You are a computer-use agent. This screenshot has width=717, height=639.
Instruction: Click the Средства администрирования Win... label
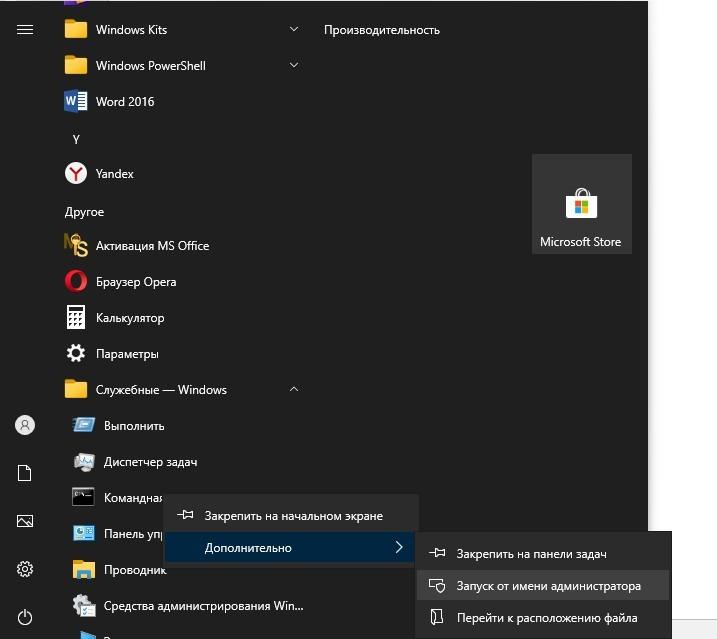pyautogui.click(x=203, y=606)
